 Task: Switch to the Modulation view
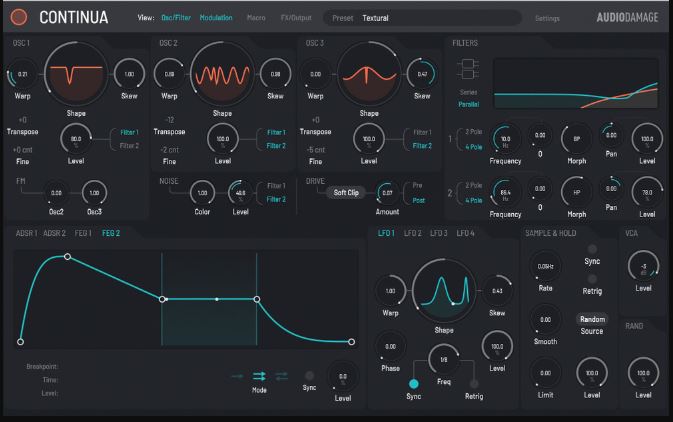[216, 18]
